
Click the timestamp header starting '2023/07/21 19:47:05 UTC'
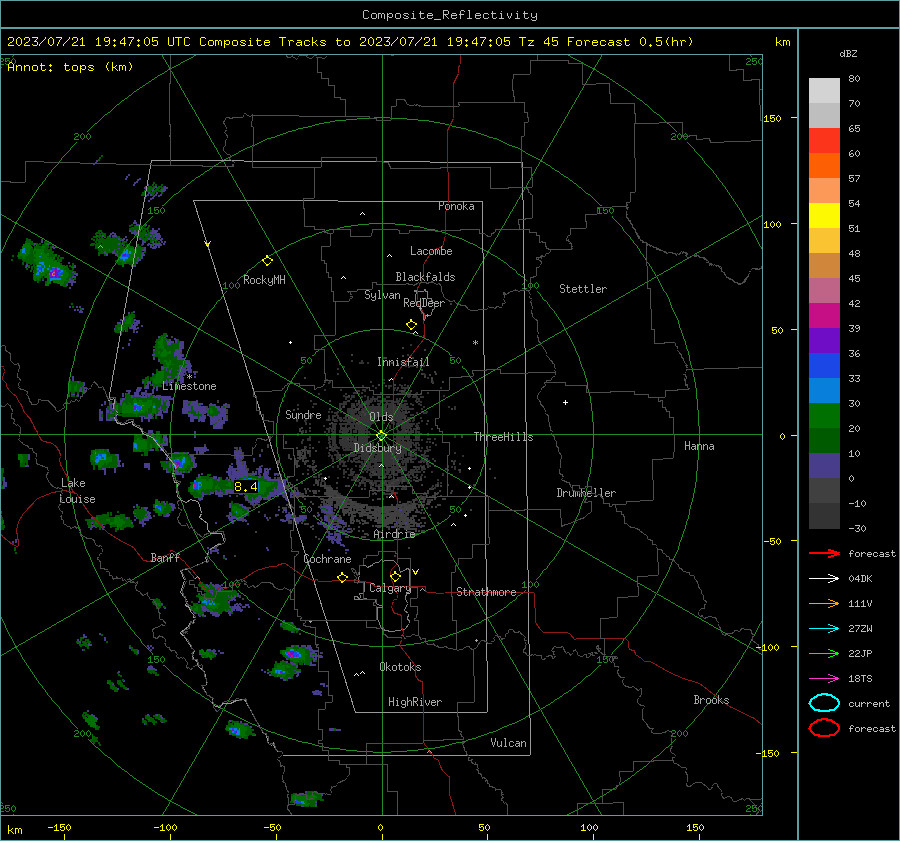click(350, 42)
